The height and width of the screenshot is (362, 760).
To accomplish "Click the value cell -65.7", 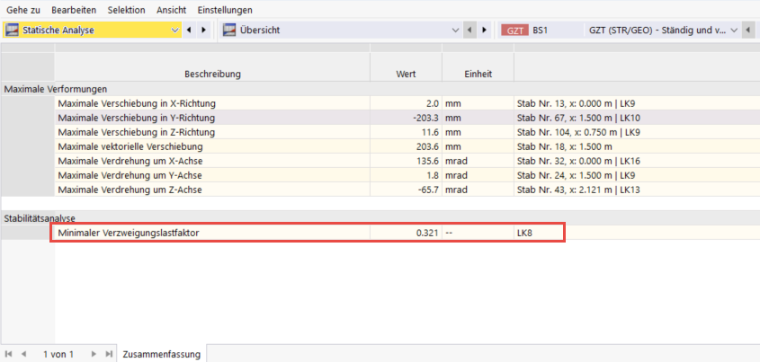I will (406, 190).
